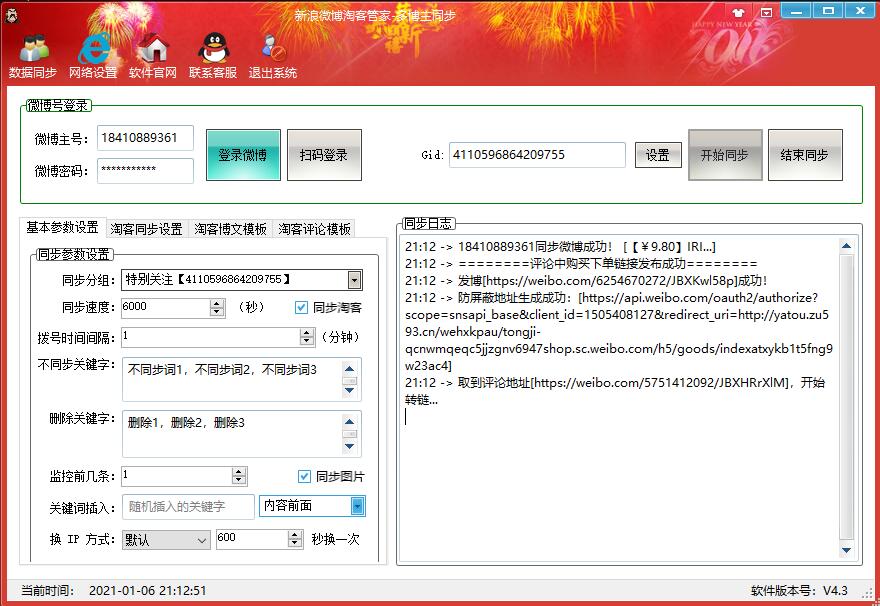The image size is (880, 606).
Task: Minimize the application window
Action: [796, 11]
